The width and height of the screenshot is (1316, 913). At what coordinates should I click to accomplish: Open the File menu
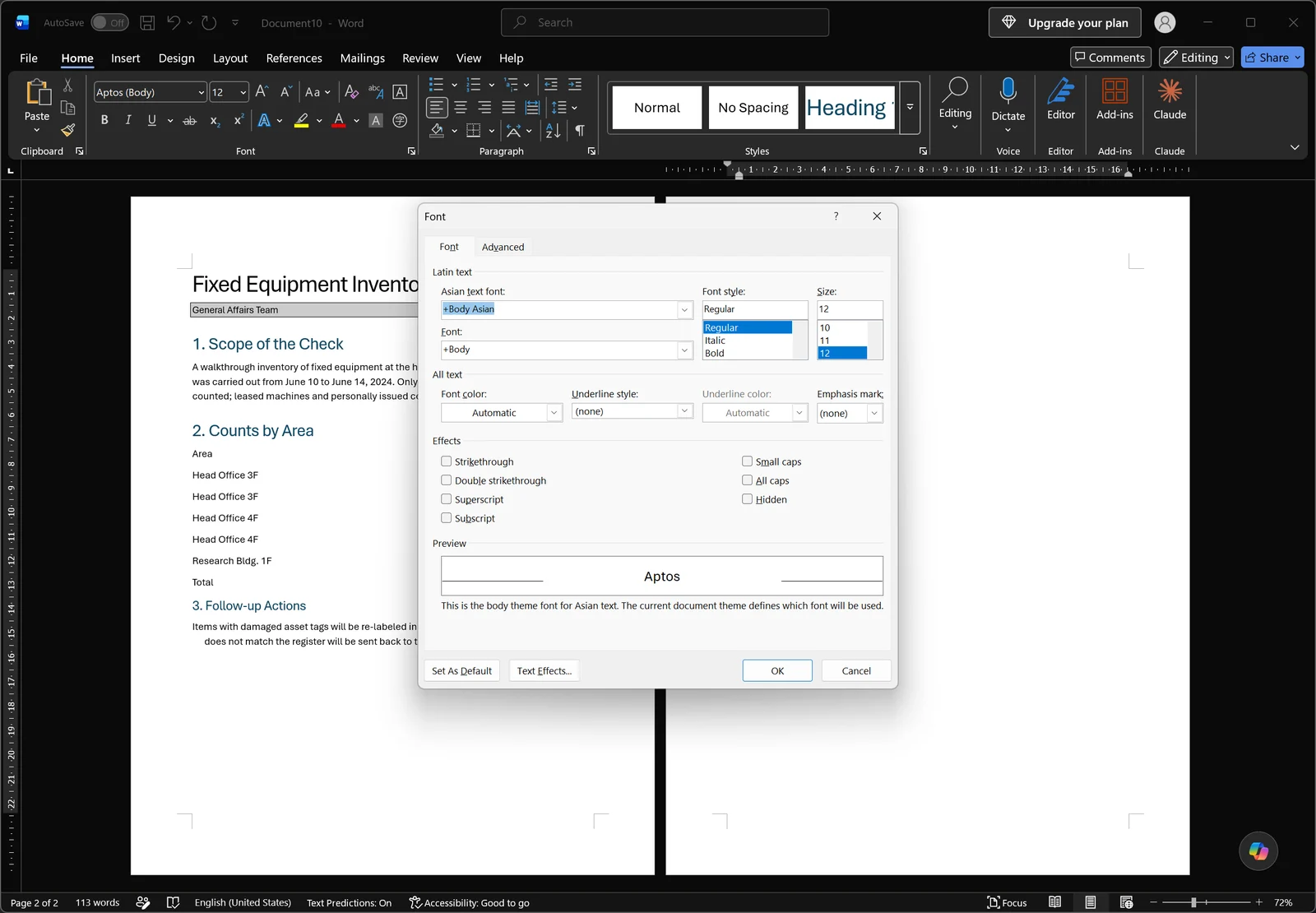point(29,58)
